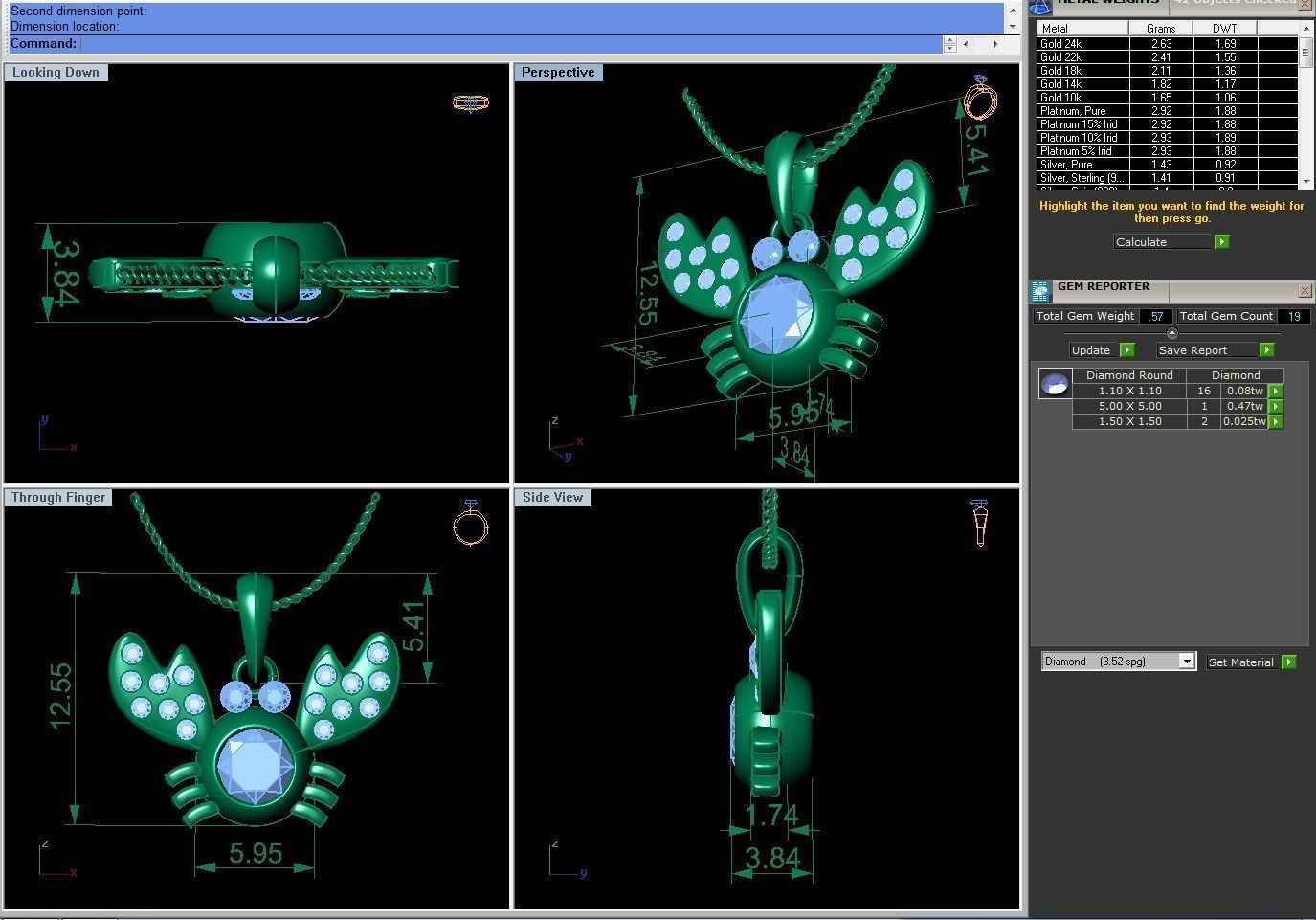
Task: Select the Platinum 5% Irid row
Action: (1167, 151)
